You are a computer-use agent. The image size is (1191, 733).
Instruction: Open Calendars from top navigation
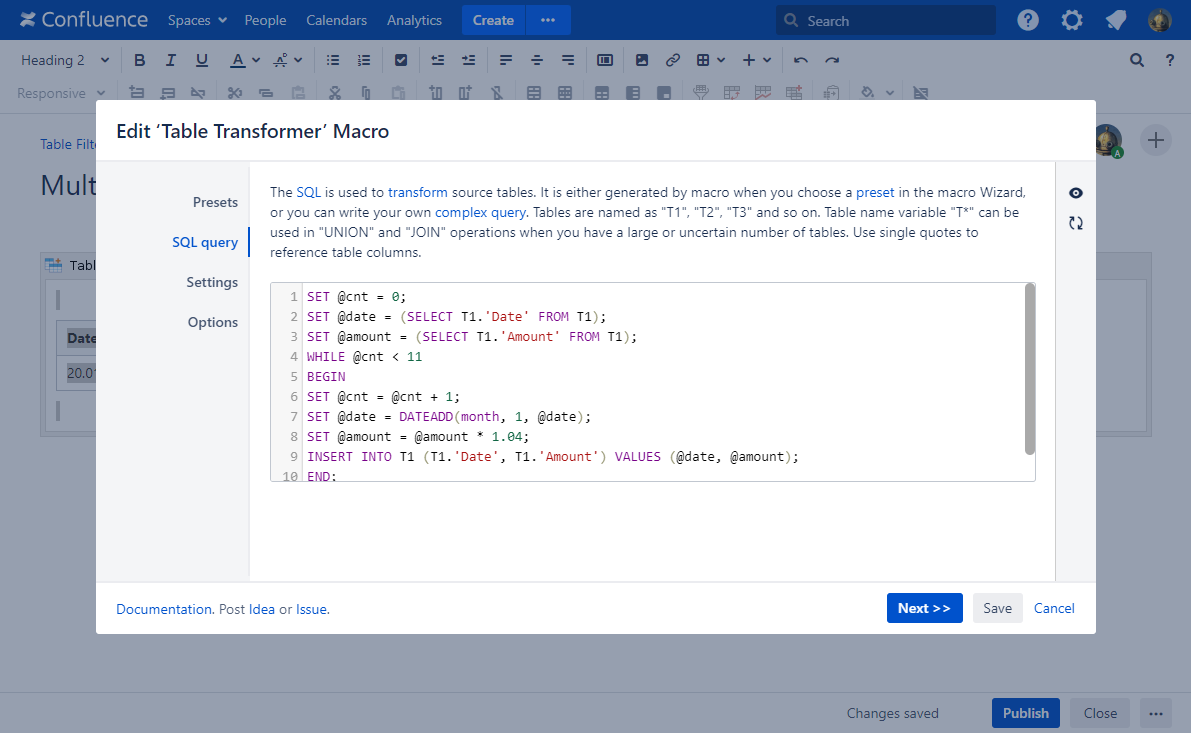point(336,21)
